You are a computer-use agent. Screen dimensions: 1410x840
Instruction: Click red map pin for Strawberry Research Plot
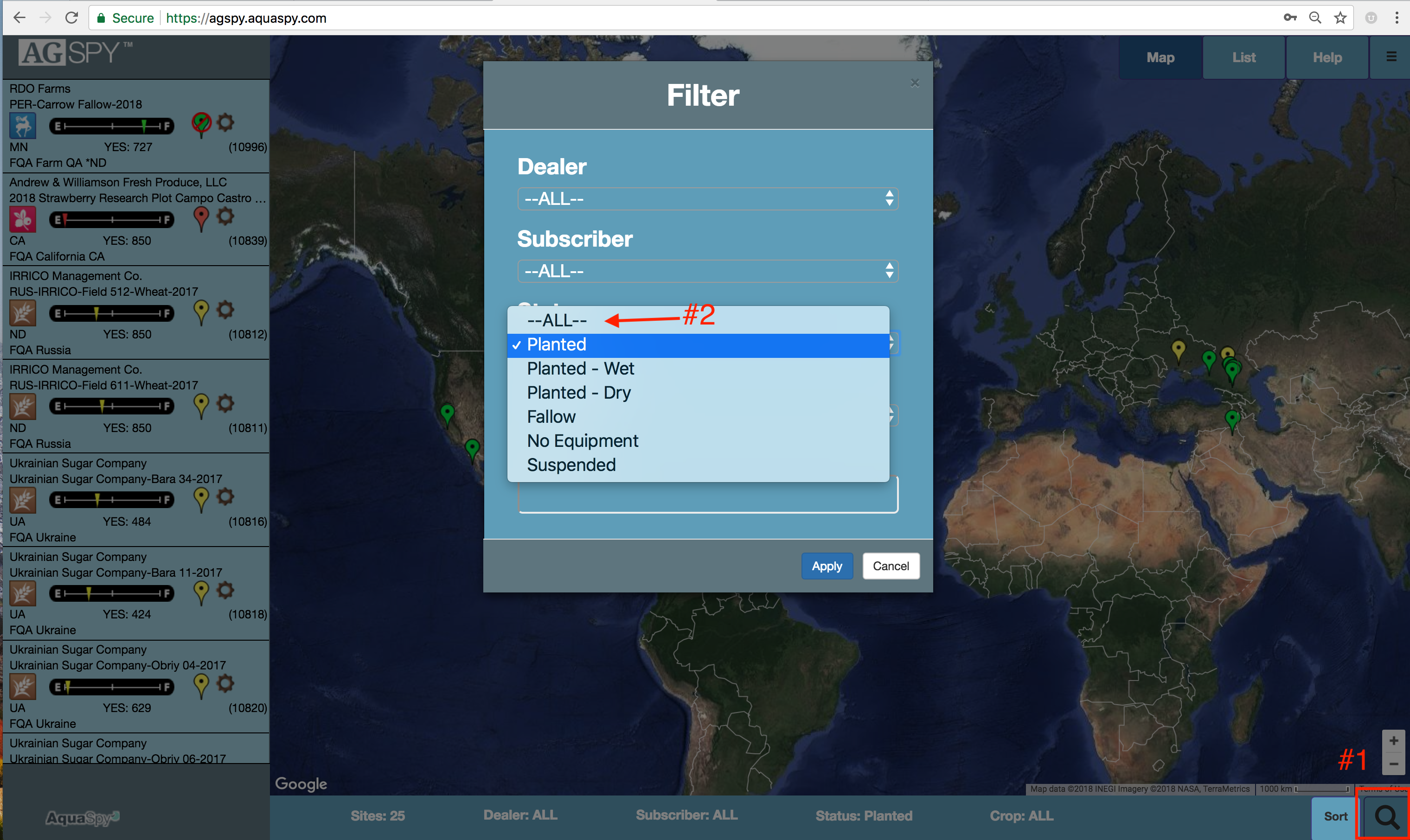[x=201, y=218]
